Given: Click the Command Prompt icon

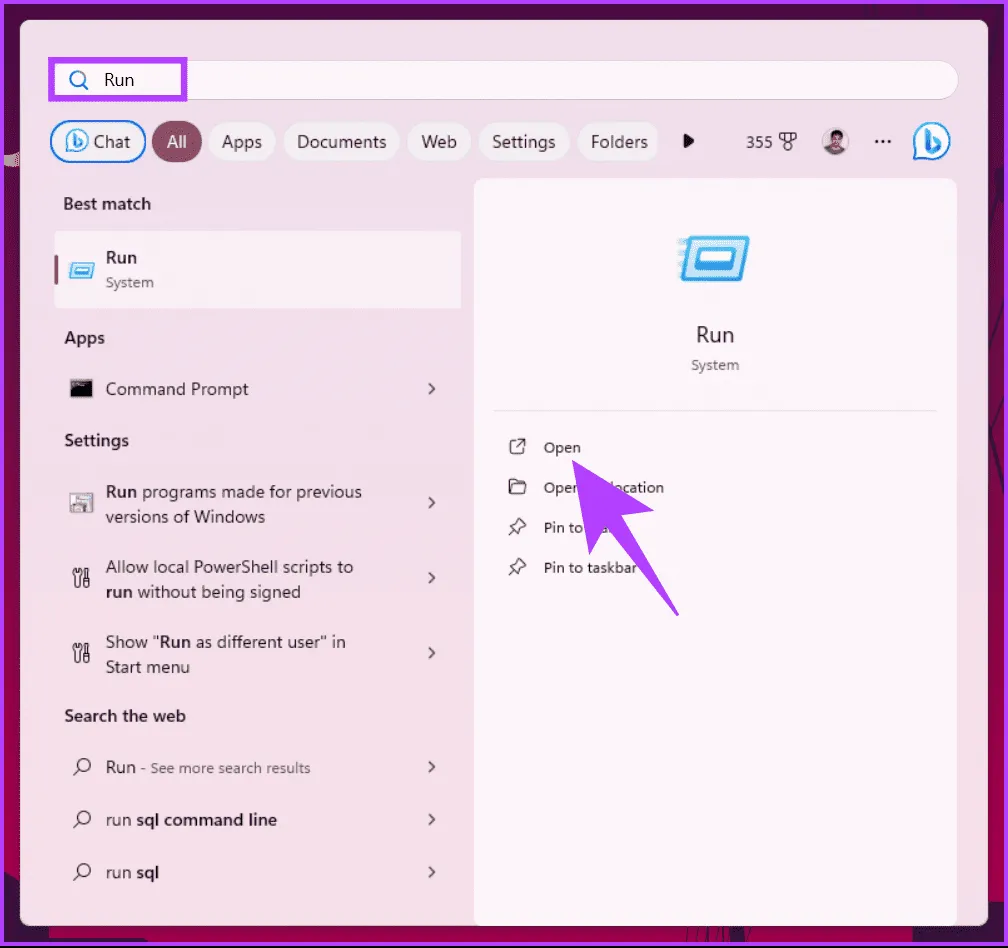Looking at the screenshot, I should (x=82, y=389).
